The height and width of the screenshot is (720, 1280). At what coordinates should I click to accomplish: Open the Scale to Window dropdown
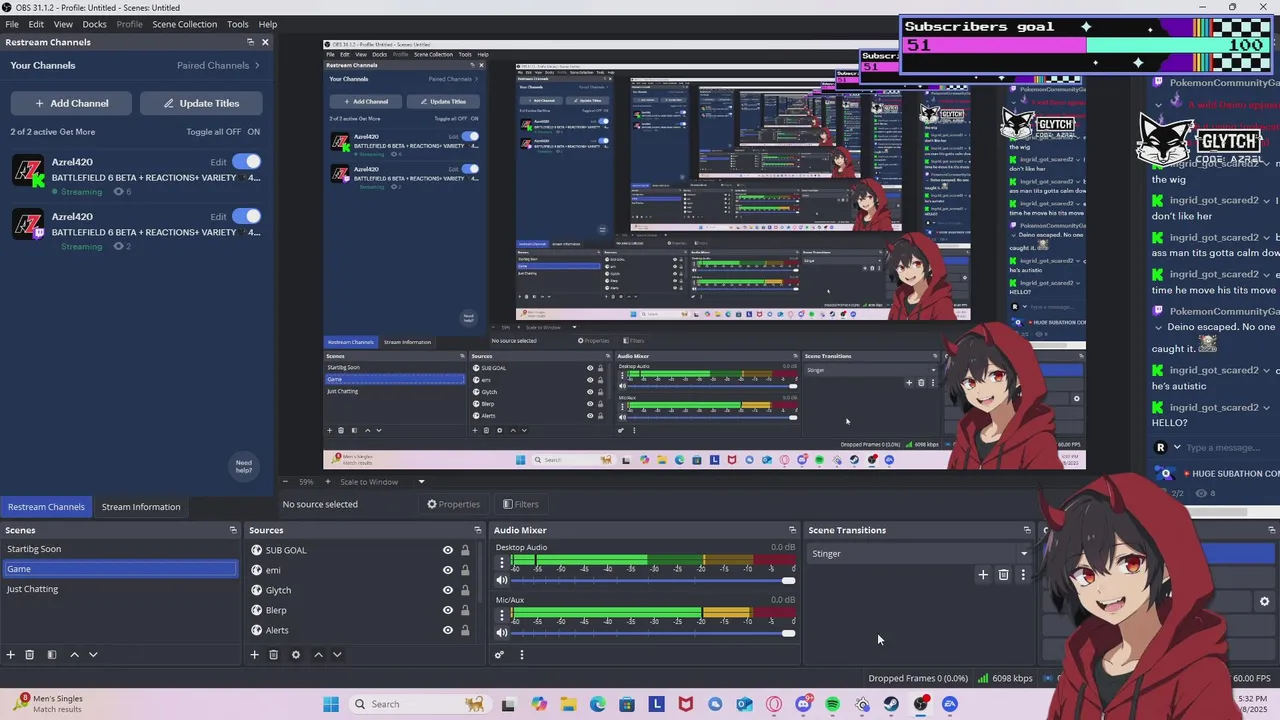382,482
